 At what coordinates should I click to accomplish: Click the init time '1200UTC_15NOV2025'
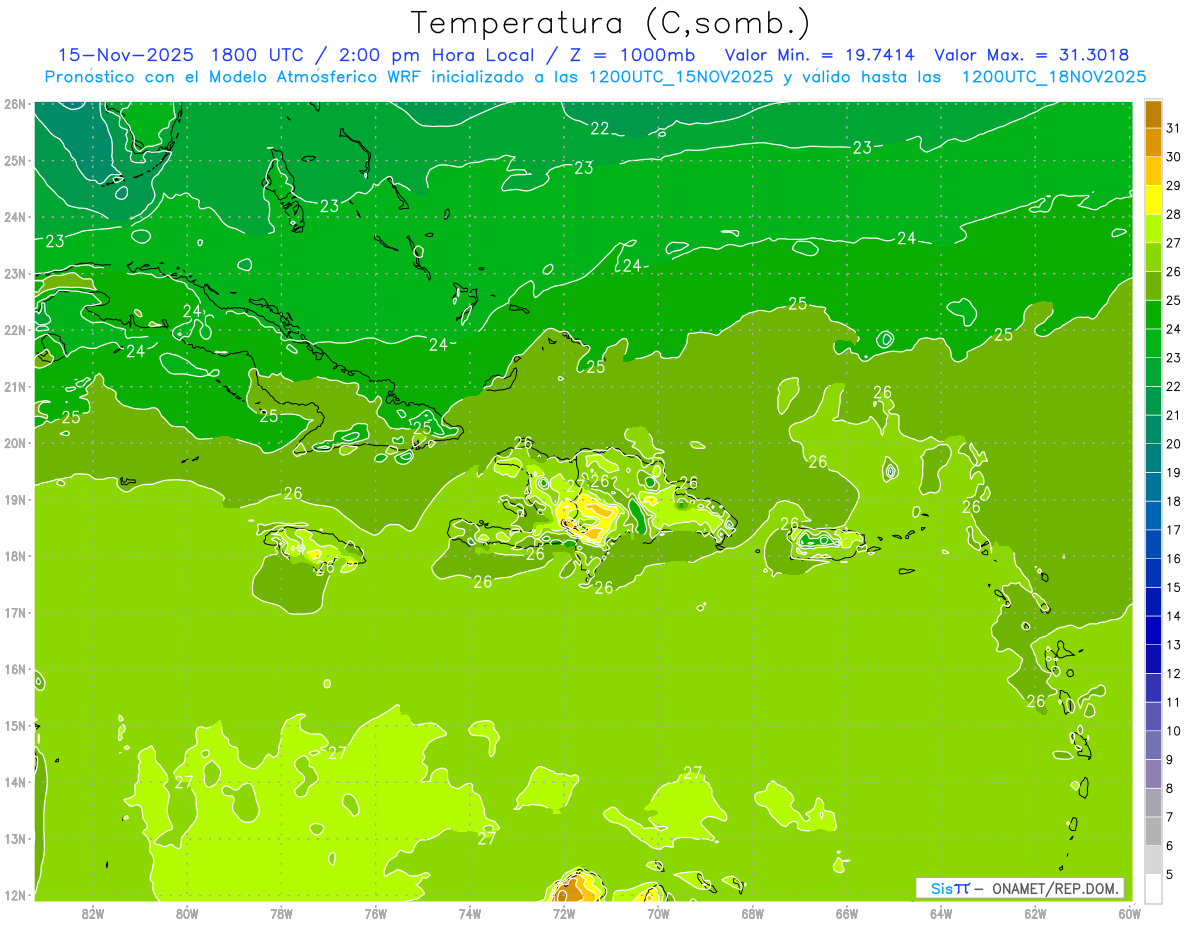tap(680, 77)
